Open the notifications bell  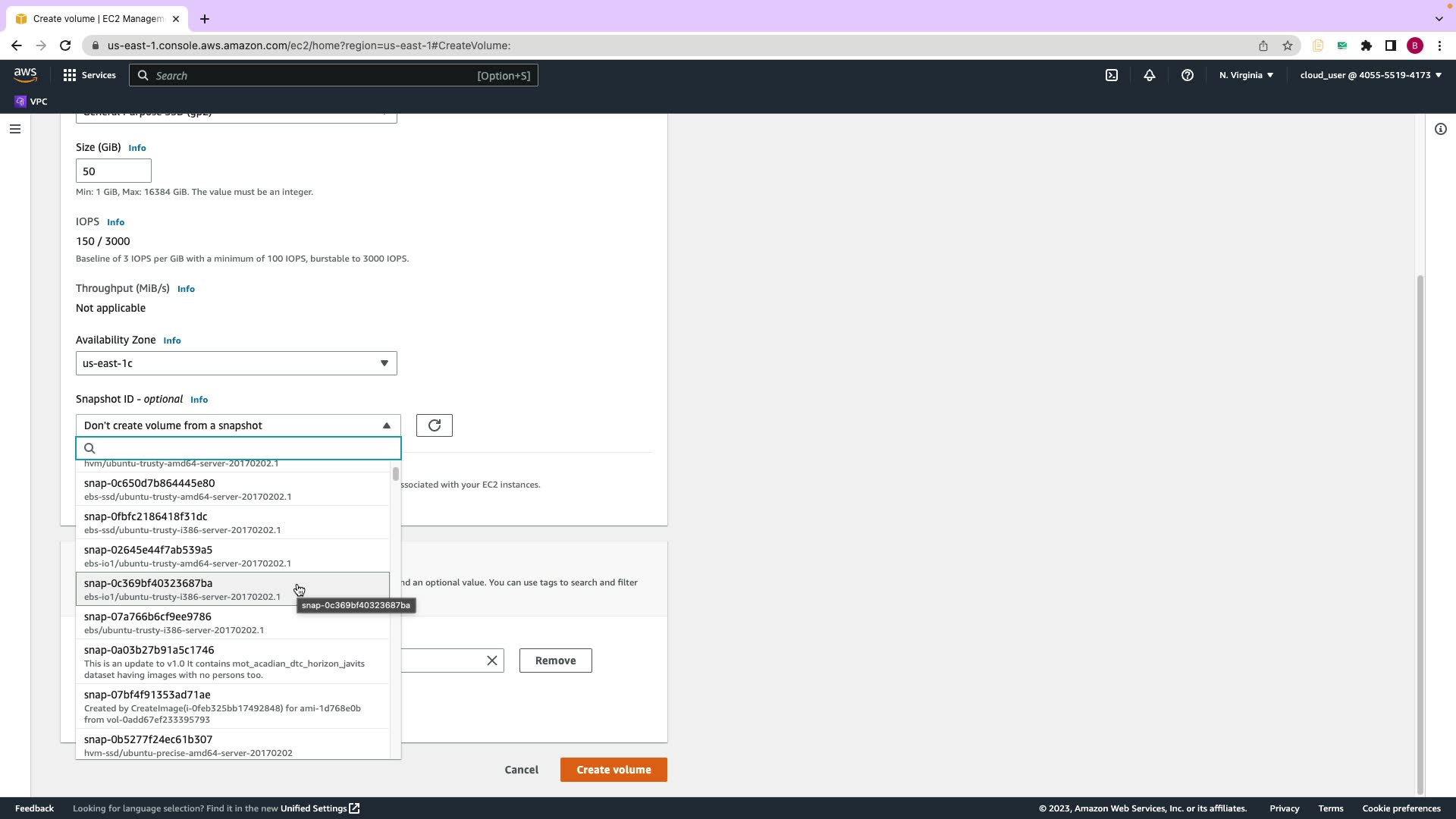[1149, 75]
